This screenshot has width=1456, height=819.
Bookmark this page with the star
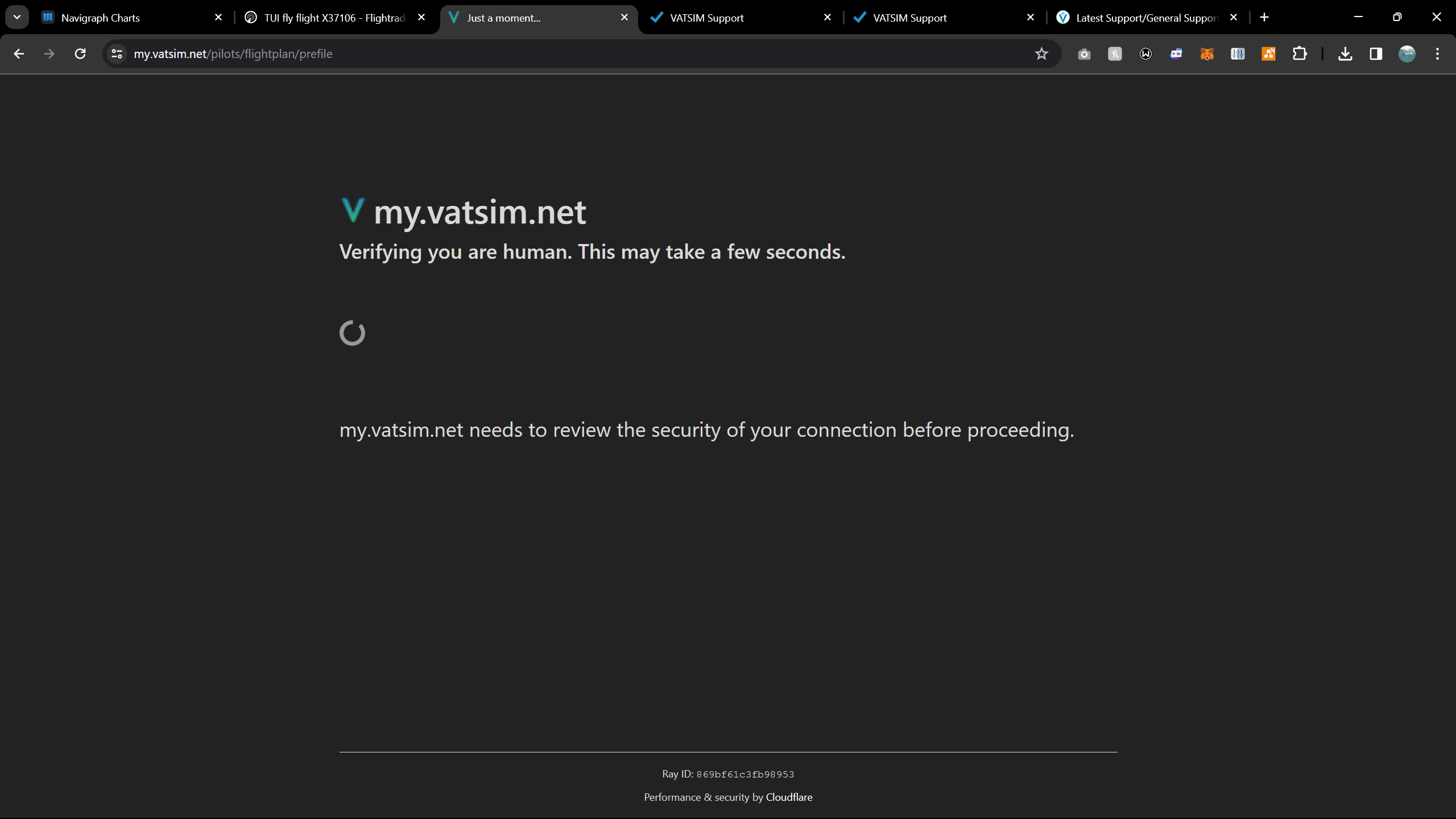[x=1041, y=54]
